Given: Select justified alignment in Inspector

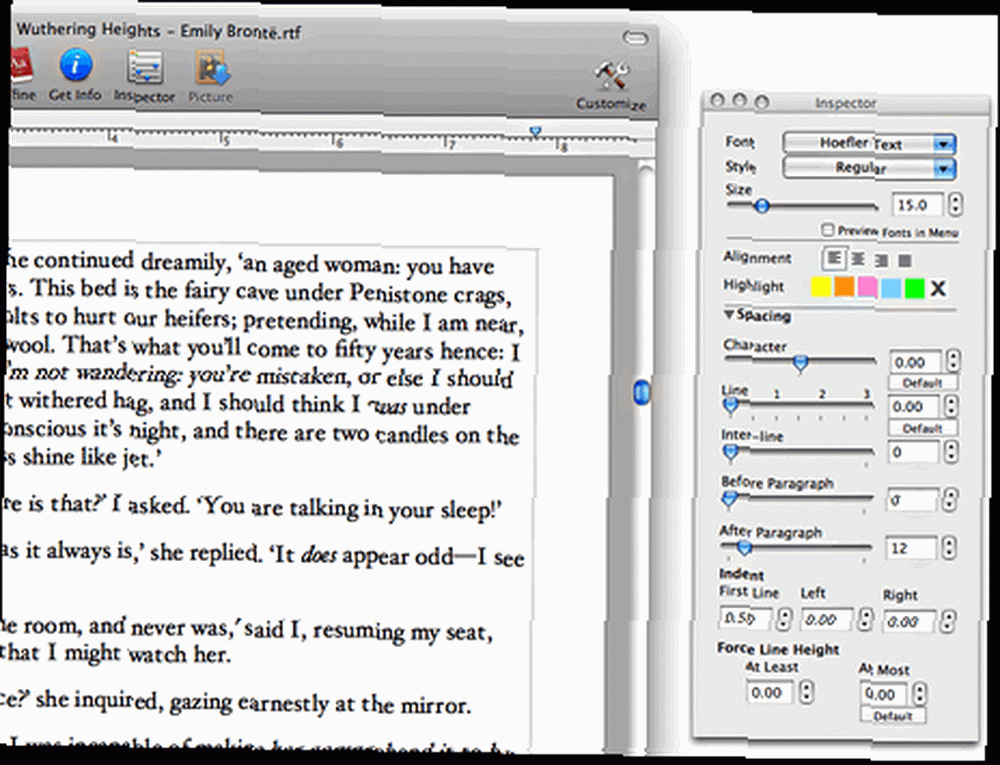Looking at the screenshot, I should tap(904, 261).
